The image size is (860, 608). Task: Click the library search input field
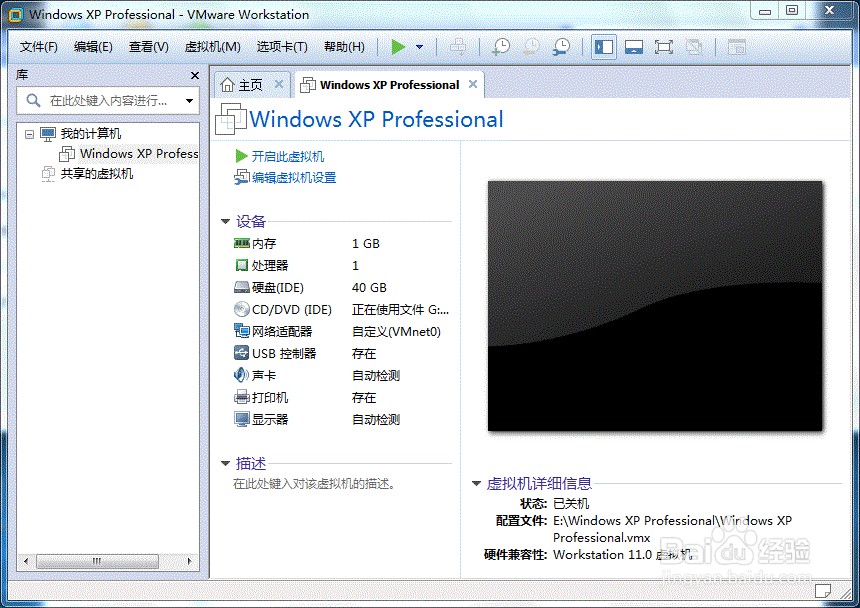point(100,101)
